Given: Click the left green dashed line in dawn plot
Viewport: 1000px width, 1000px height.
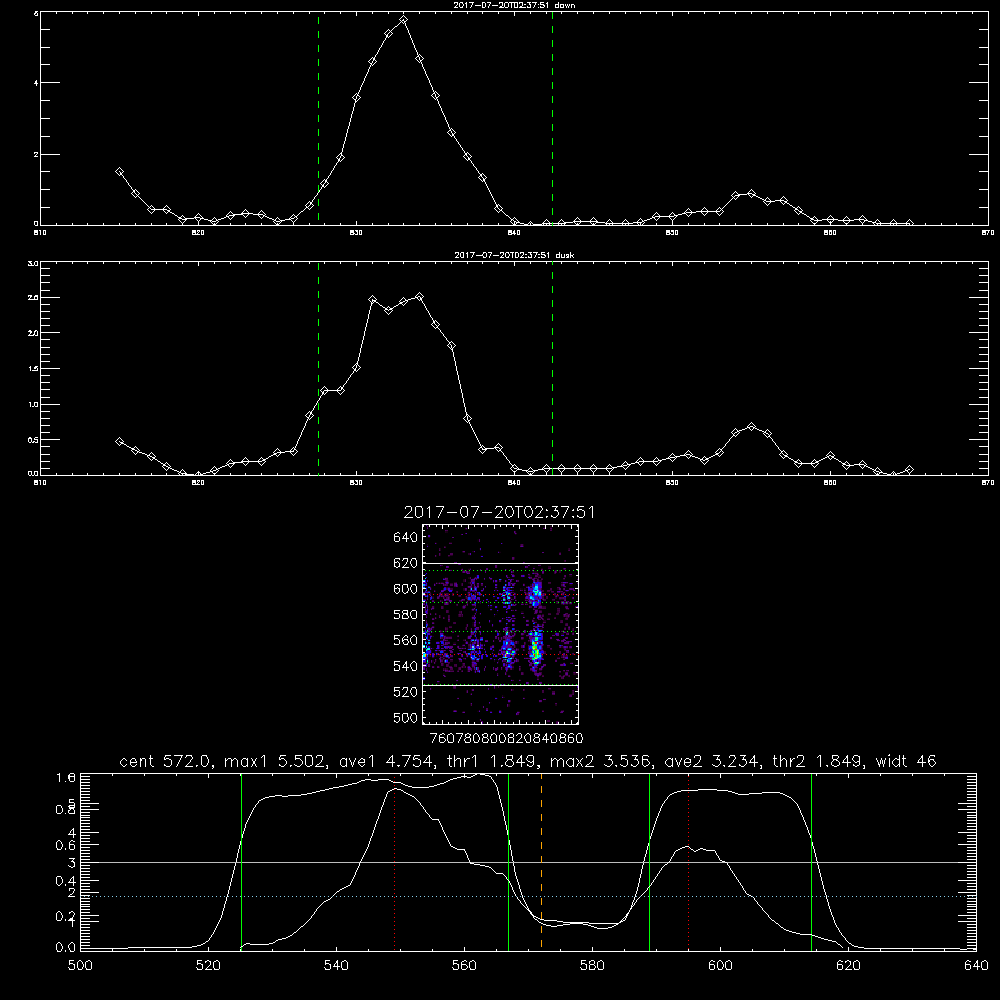Looking at the screenshot, I should [318, 118].
